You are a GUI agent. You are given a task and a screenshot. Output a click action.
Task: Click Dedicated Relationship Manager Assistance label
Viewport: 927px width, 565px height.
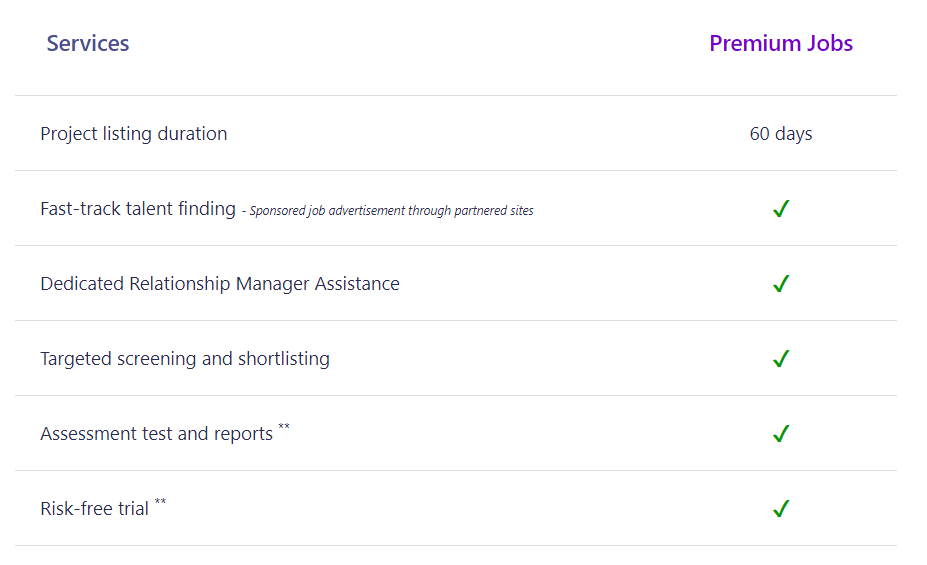coord(220,284)
